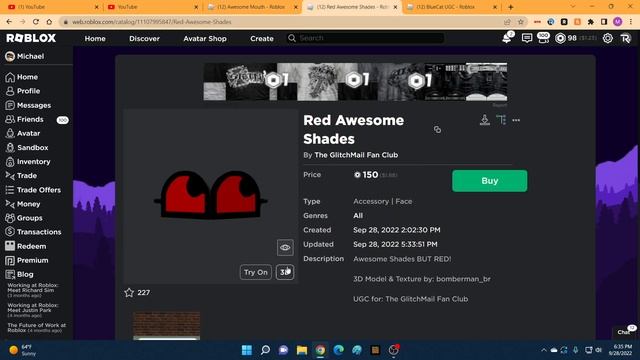Open blog post Meet Justin Park
Screen dimensions: 640x360
33,310
